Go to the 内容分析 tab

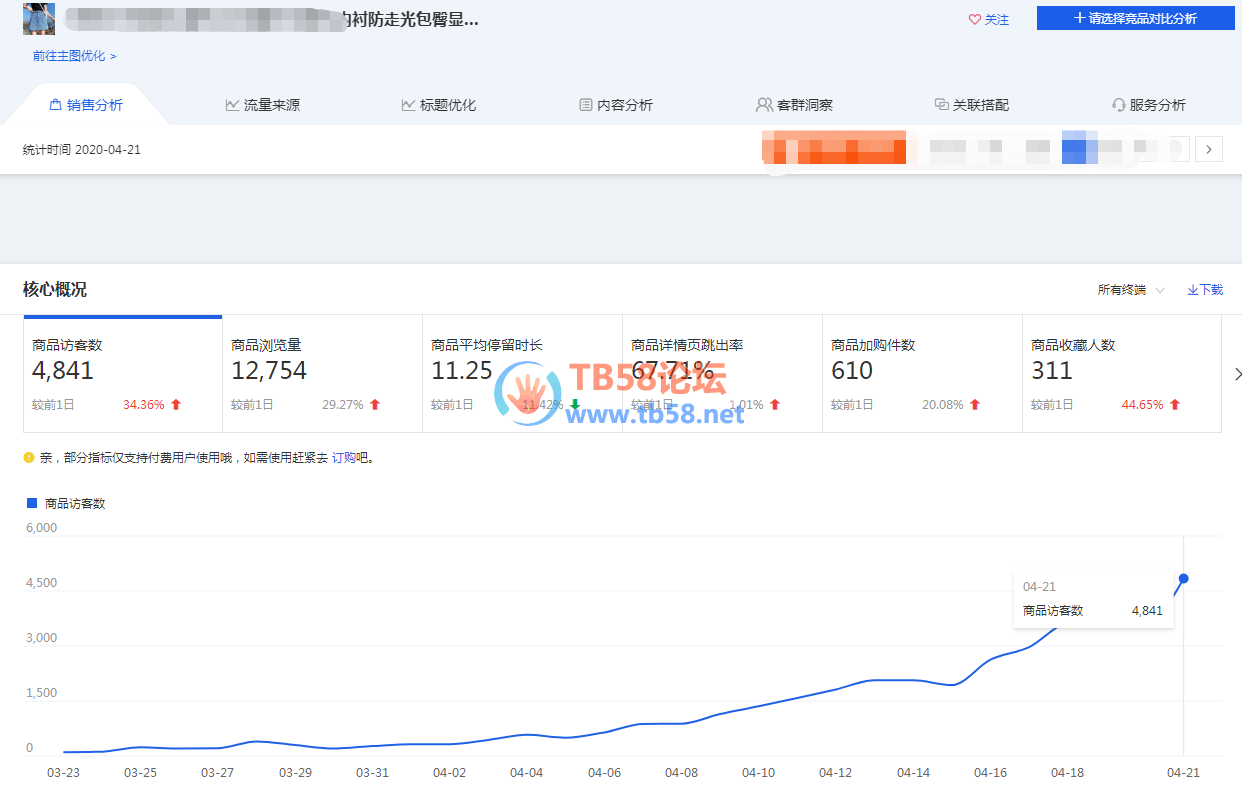click(x=616, y=105)
